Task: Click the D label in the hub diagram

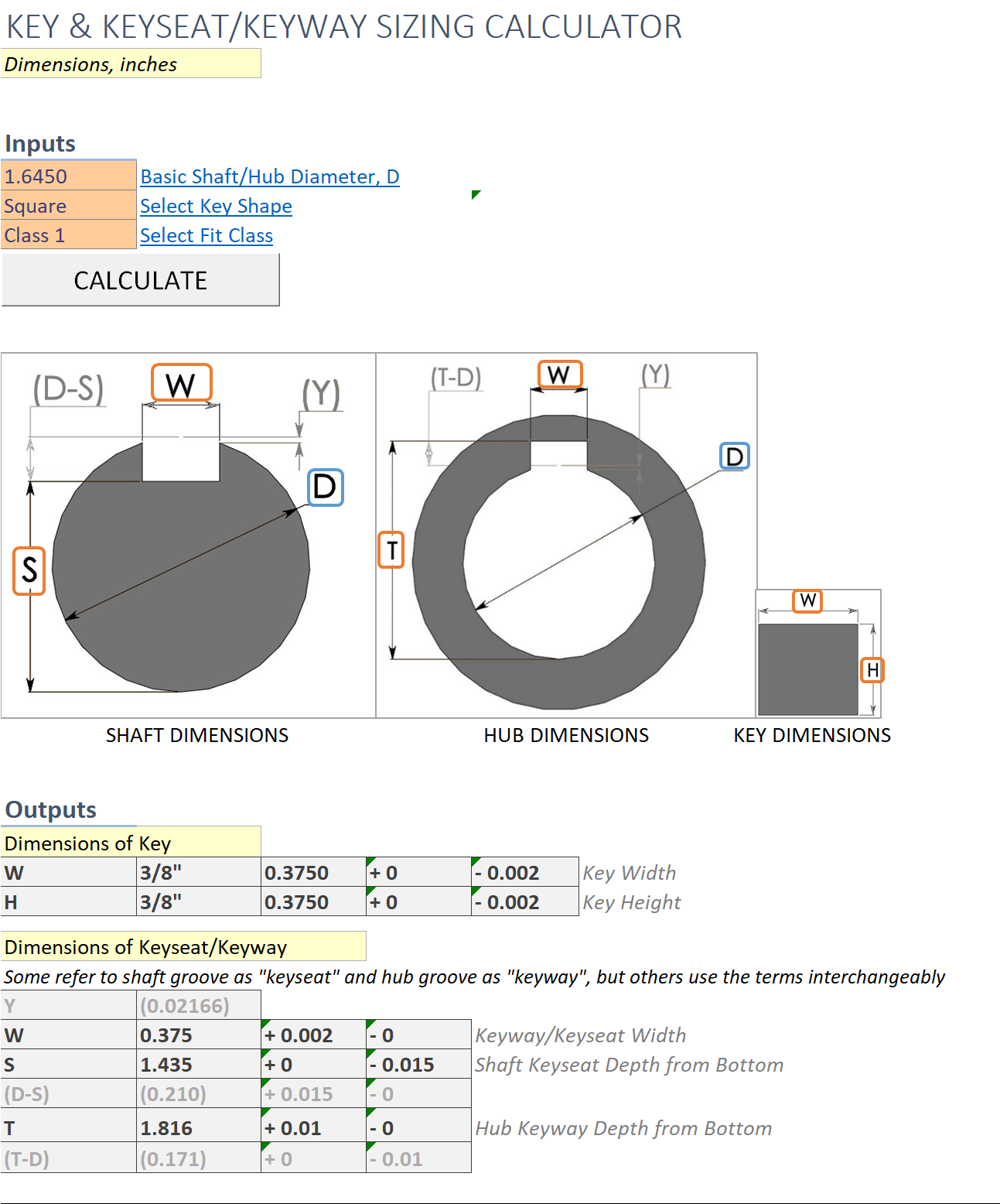Action: tap(735, 457)
